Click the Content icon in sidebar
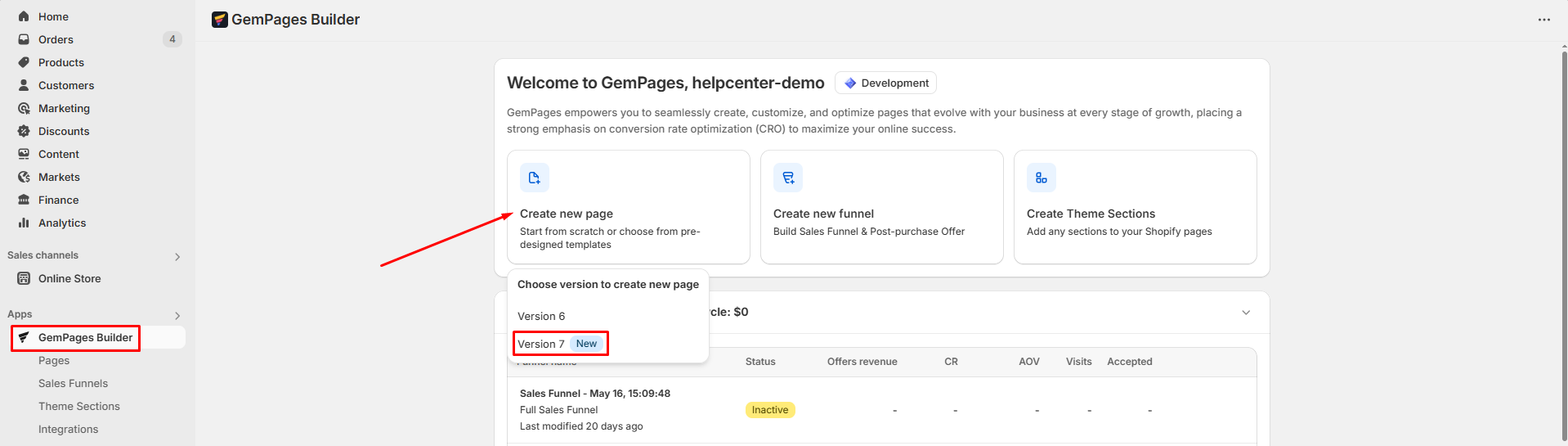Image resolution: width=1568 pixels, height=446 pixels. [x=24, y=154]
